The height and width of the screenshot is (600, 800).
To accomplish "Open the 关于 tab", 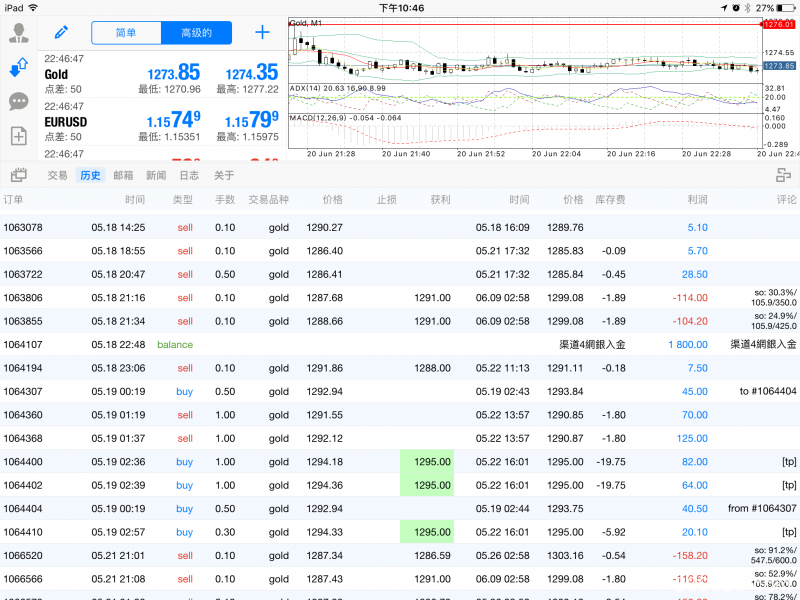I will point(224,176).
